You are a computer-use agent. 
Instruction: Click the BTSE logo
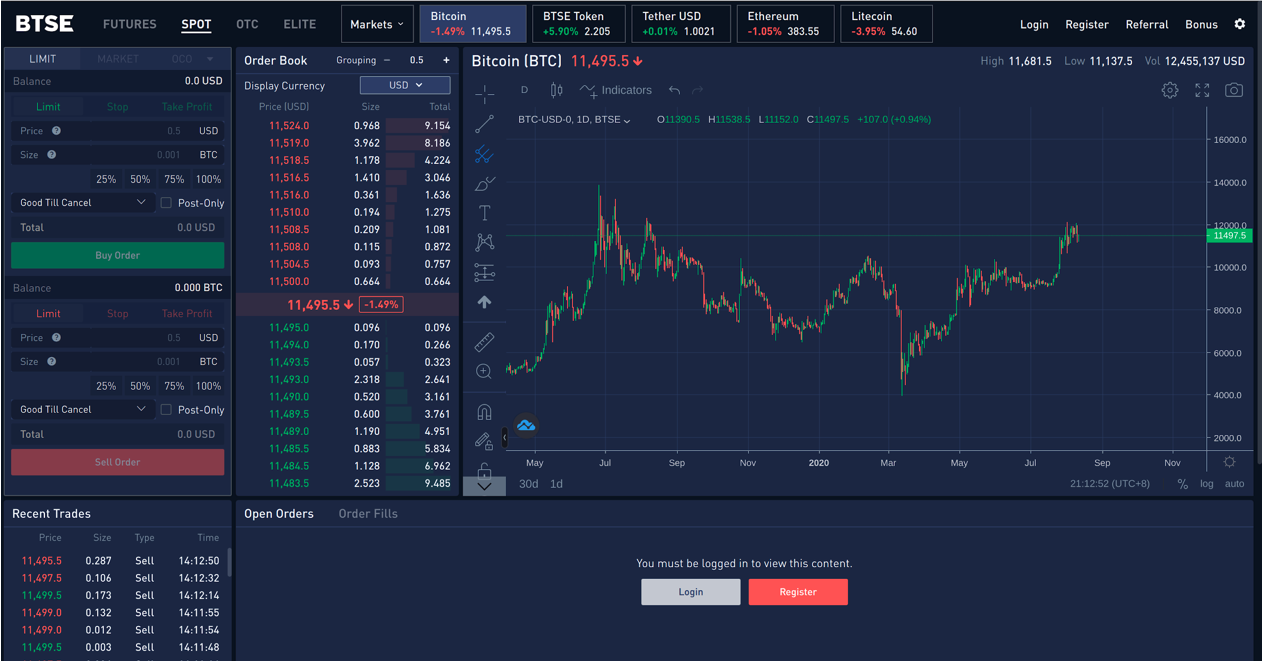pyautogui.click(x=45, y=24)
